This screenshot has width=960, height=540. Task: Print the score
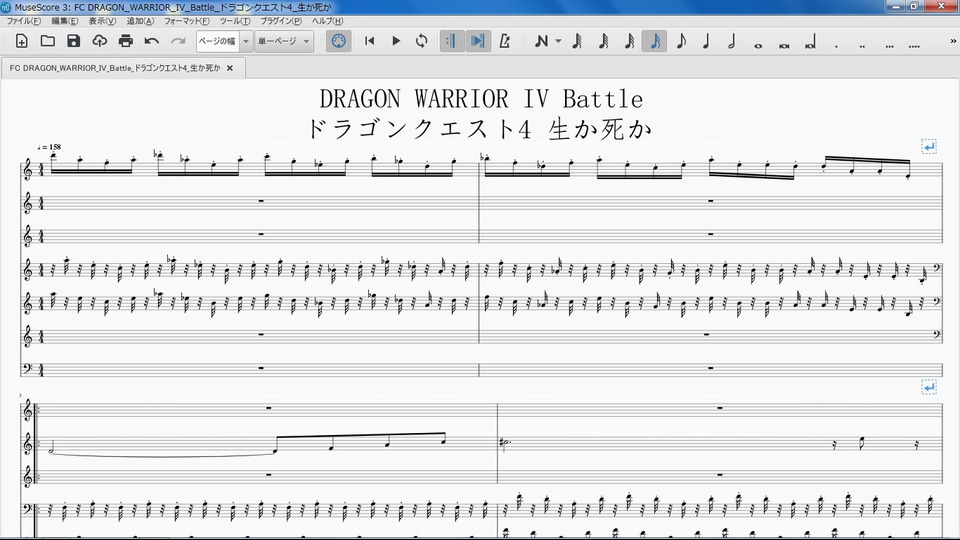point(126,41)
